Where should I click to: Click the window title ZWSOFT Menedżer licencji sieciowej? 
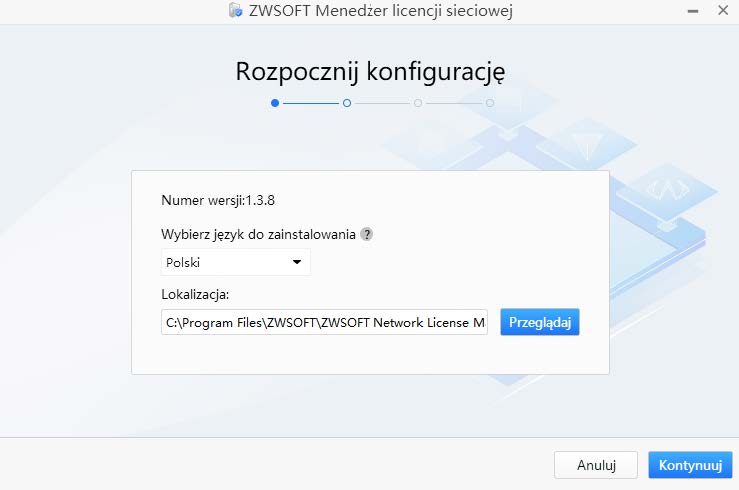click(385, 11)
